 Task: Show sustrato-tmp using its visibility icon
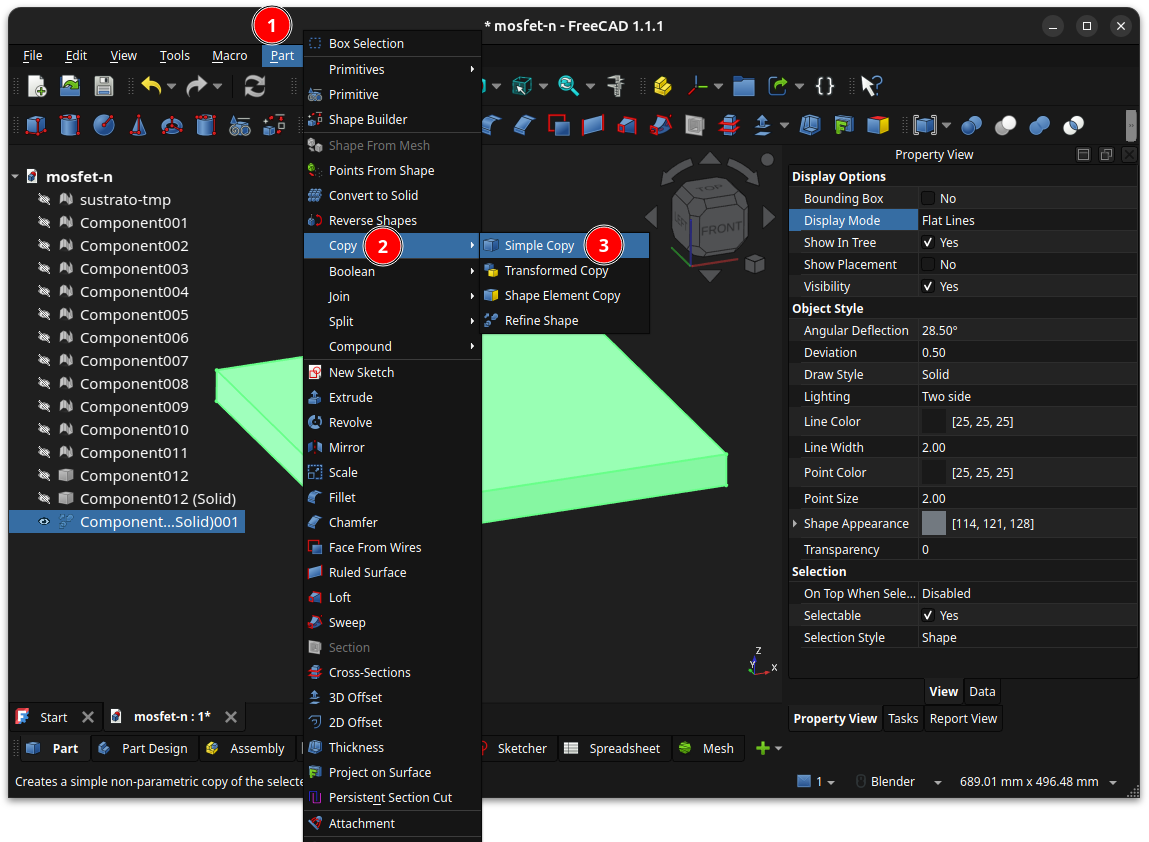pyautogui.click(x=44, y=199)
